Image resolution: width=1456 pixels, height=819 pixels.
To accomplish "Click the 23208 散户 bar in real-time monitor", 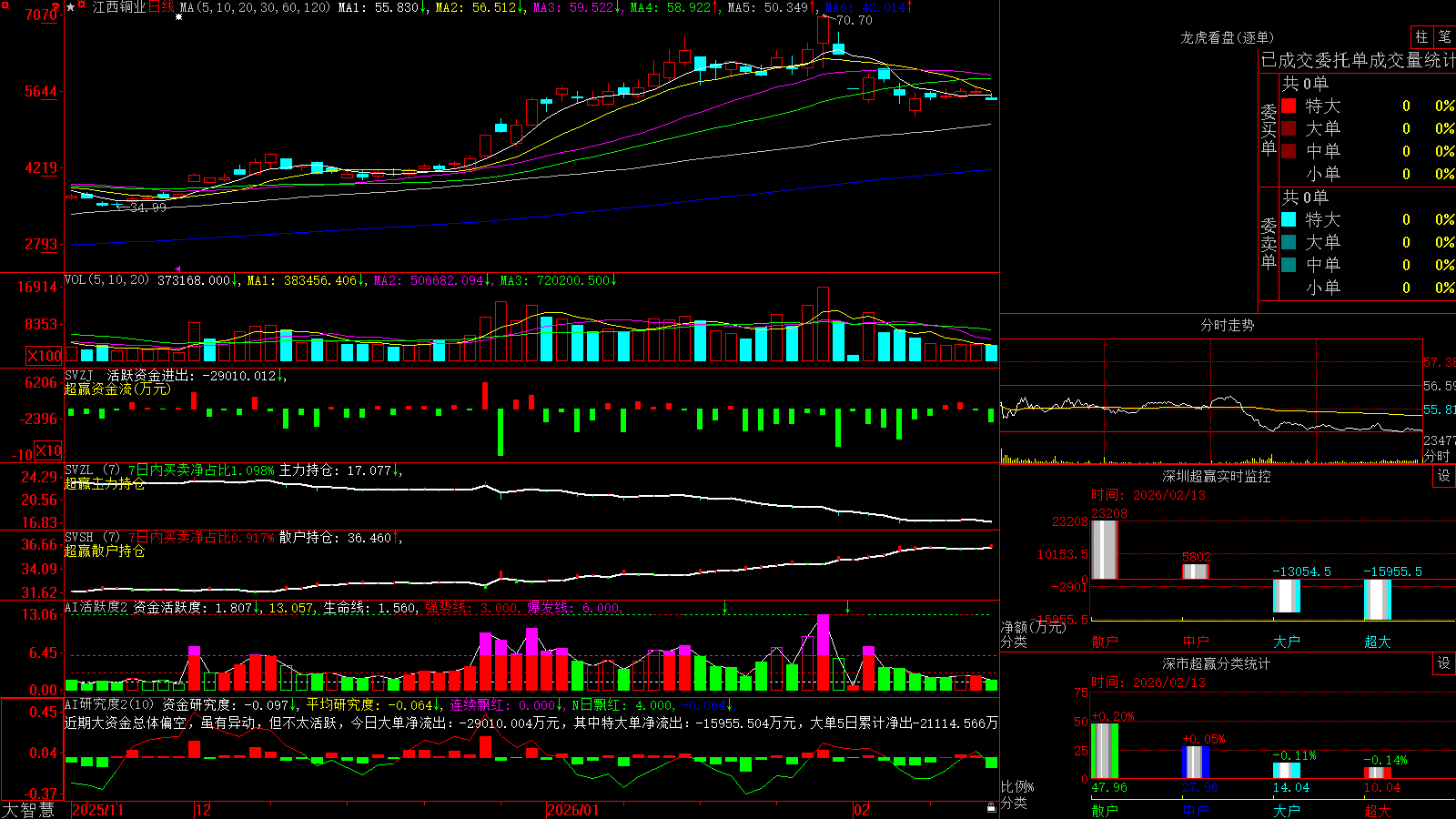I will (x=1104, y=550).
